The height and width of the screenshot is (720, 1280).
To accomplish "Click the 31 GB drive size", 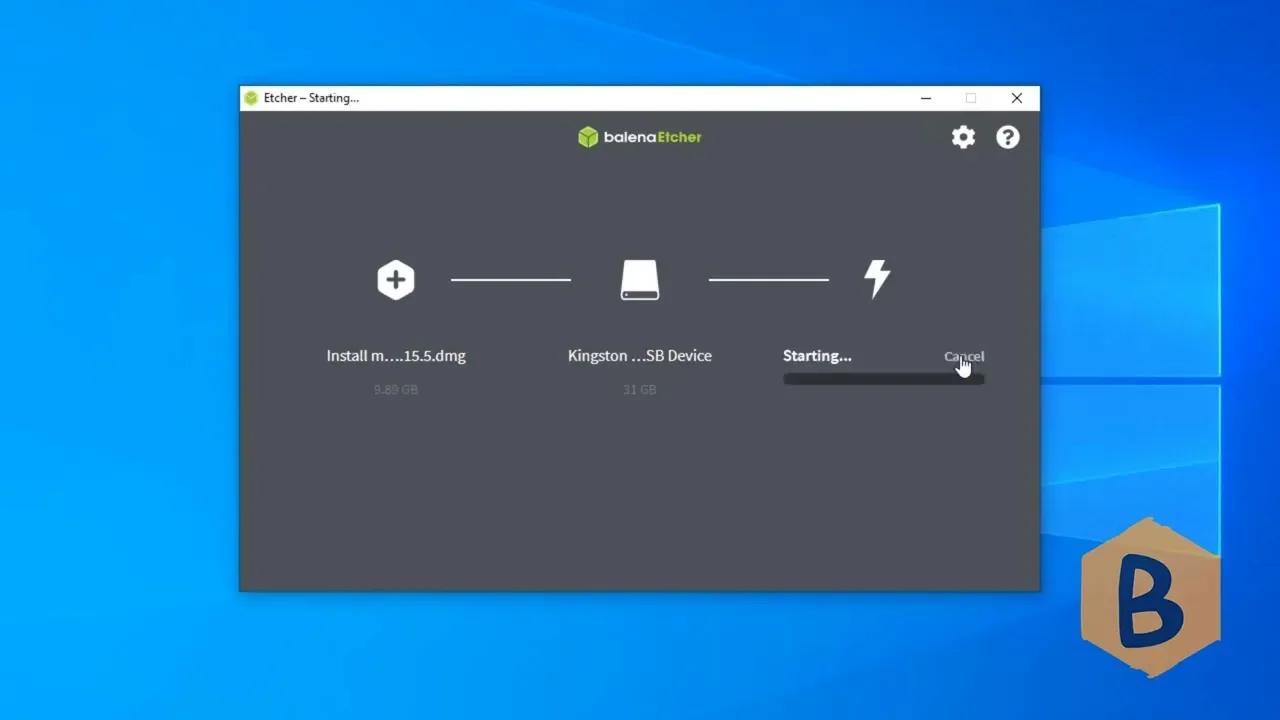I will 640,389.
